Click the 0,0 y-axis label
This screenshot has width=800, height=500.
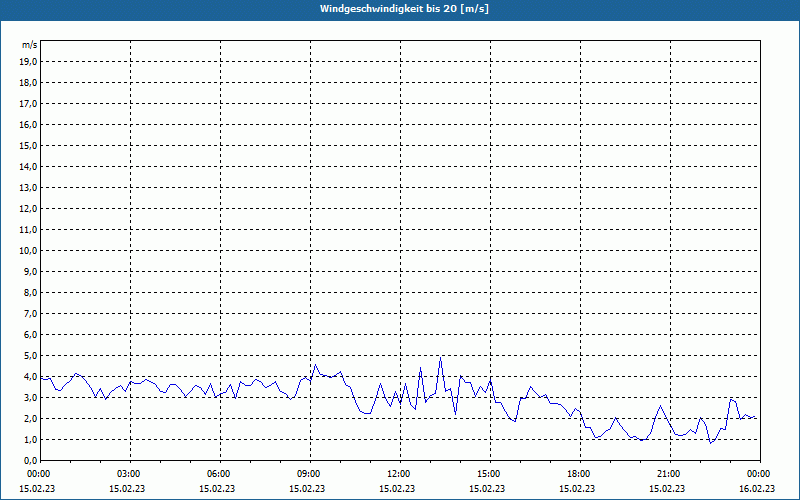30,461
